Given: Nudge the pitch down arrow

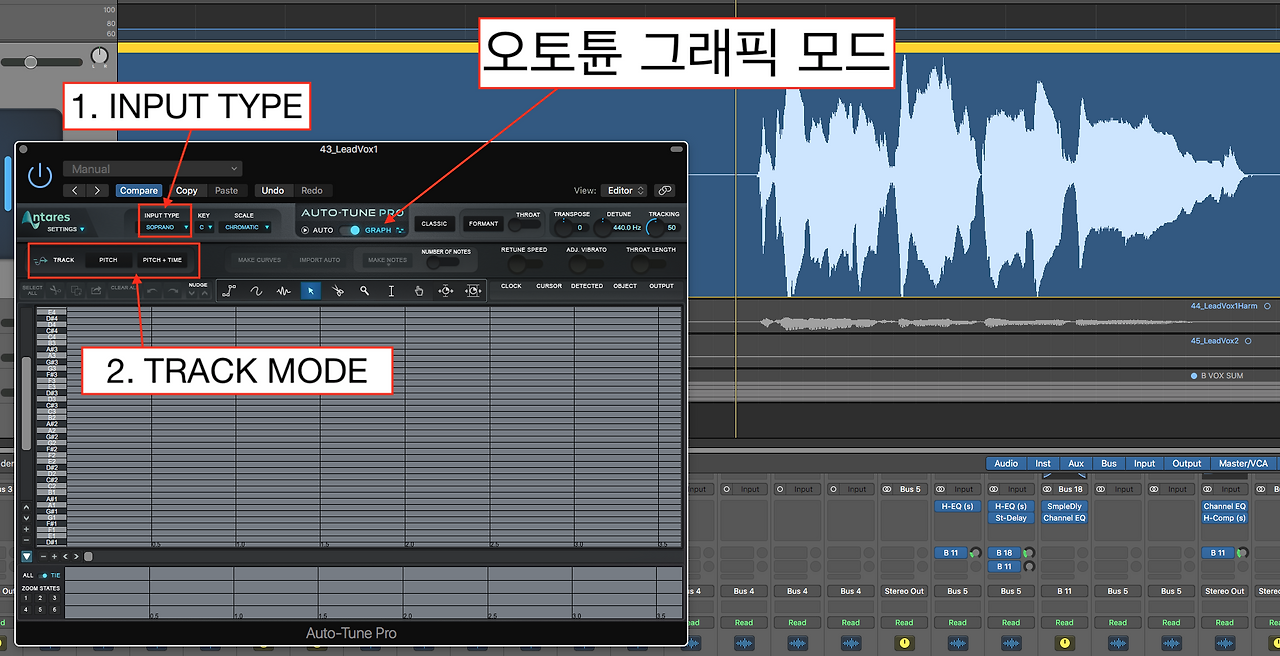Looking at the screenshot, I should click(x=192, y=294).
